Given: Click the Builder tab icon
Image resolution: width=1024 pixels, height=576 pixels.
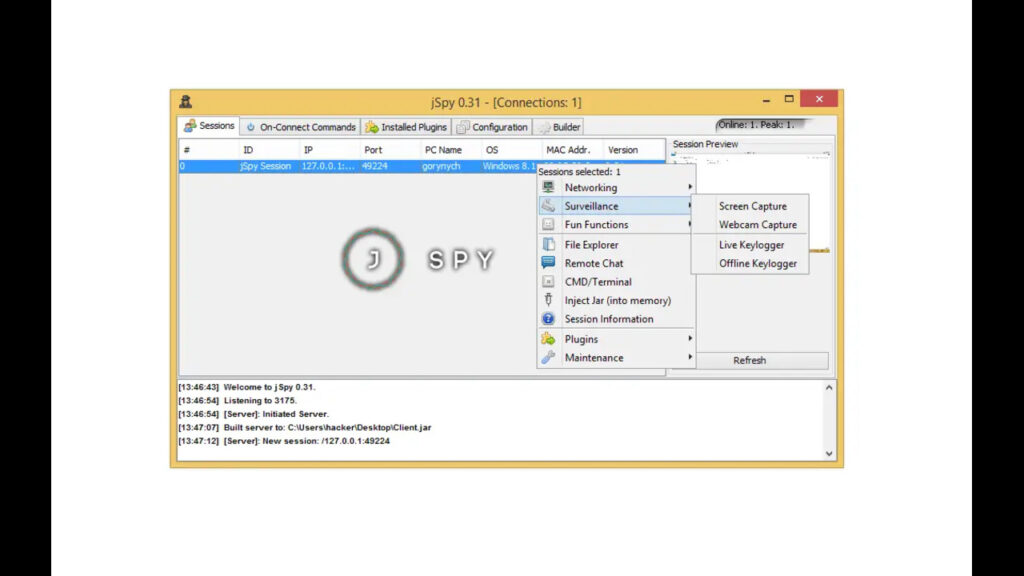Looking at the screenshot, I should 544,127.
